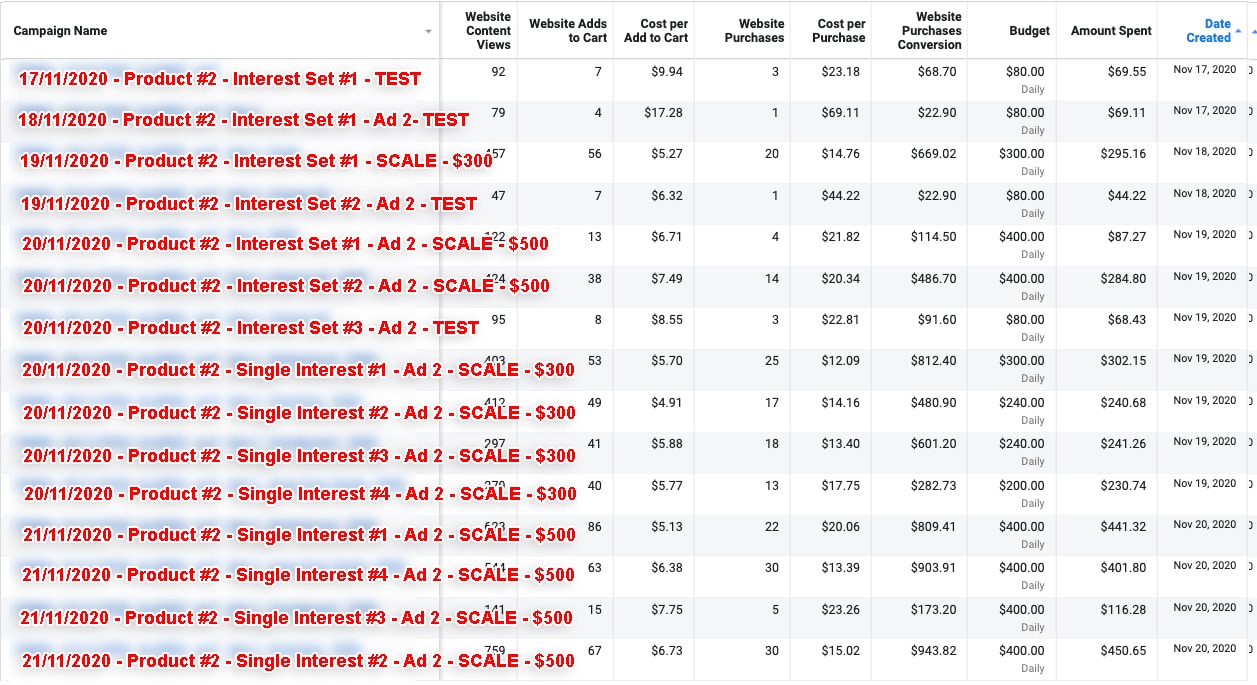Open the 18/11/2020 Interest Set #1 Ad 2 campaign

tap(243, 120)
